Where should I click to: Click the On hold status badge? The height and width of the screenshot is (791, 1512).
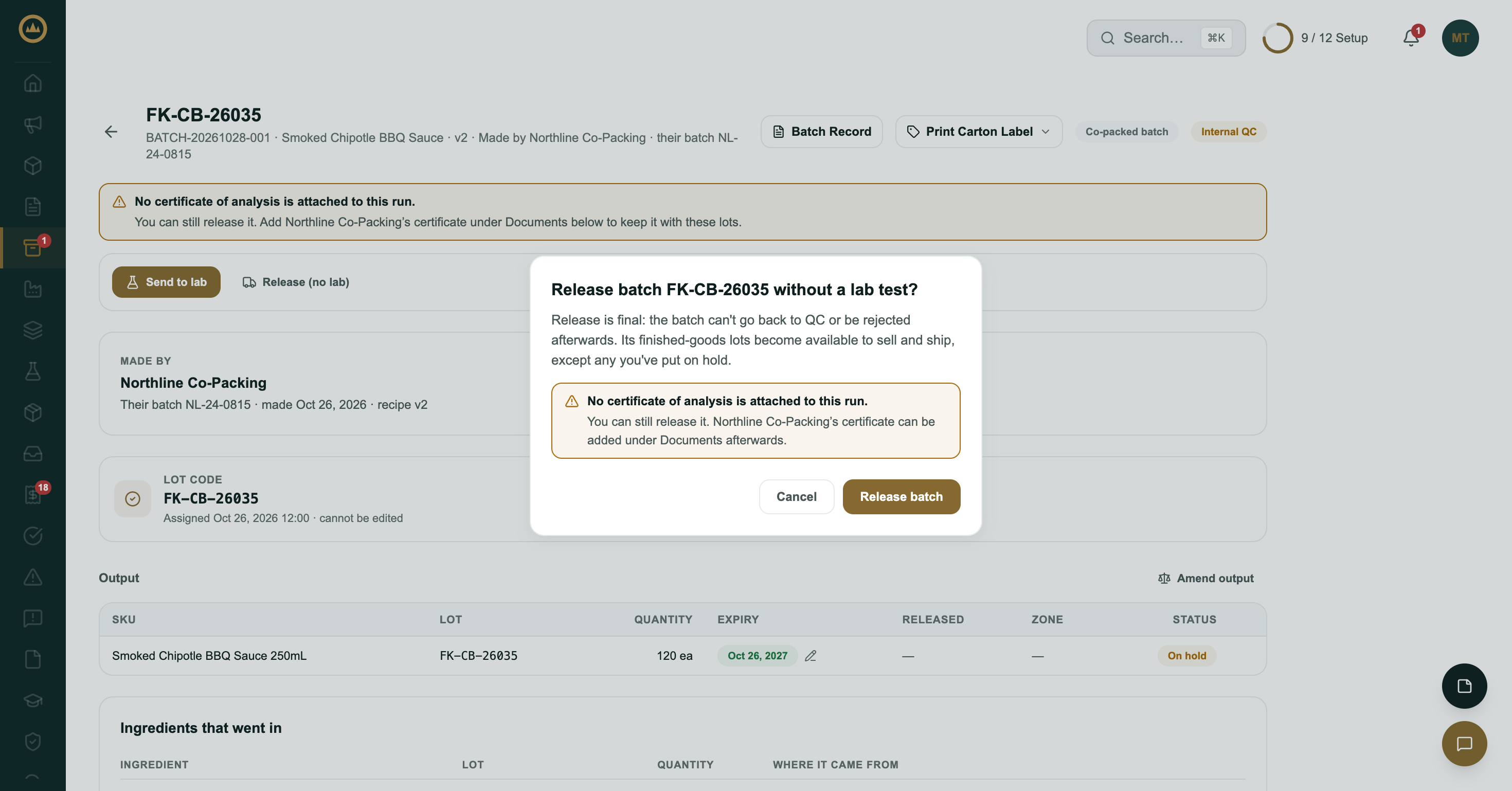(x=1186, y=655)
